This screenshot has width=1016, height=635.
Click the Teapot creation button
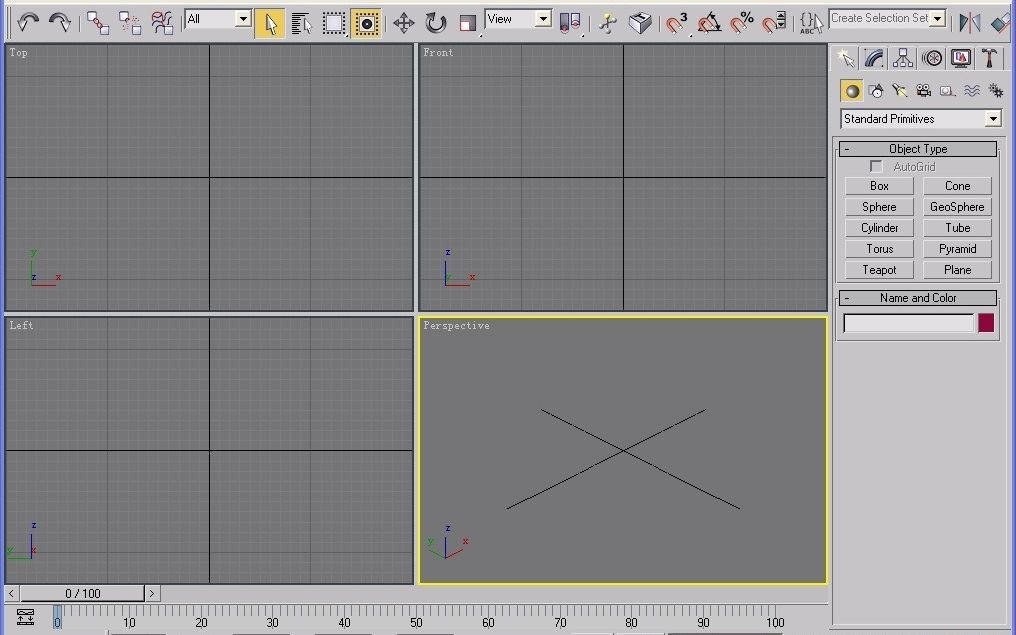point(879,269)
